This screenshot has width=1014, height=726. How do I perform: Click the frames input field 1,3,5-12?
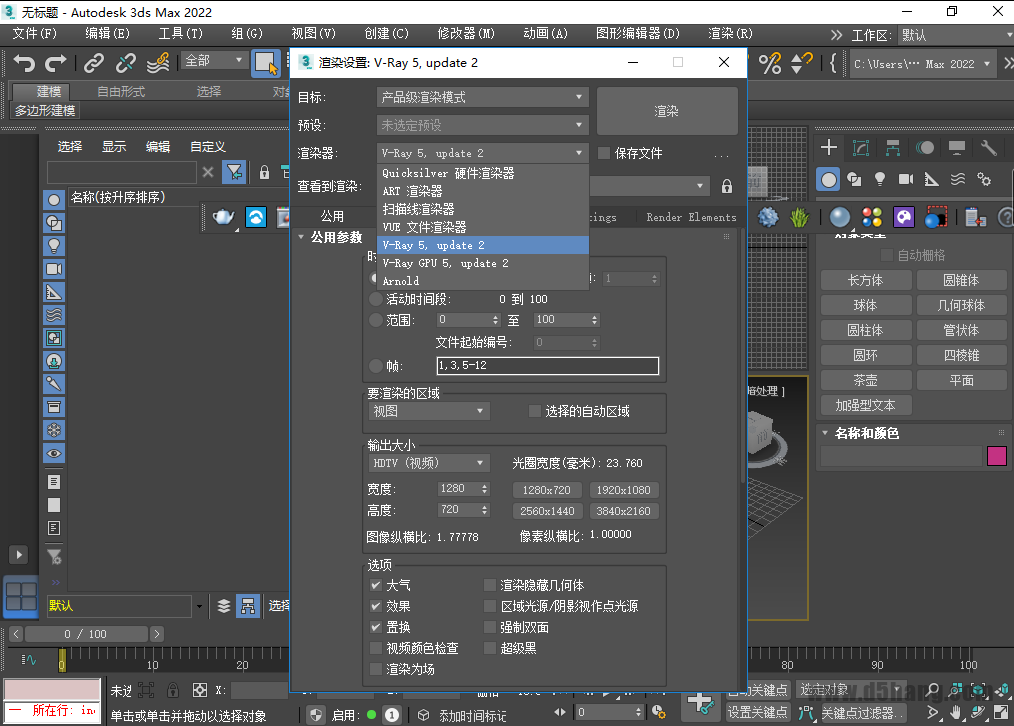tap(548, 365)
